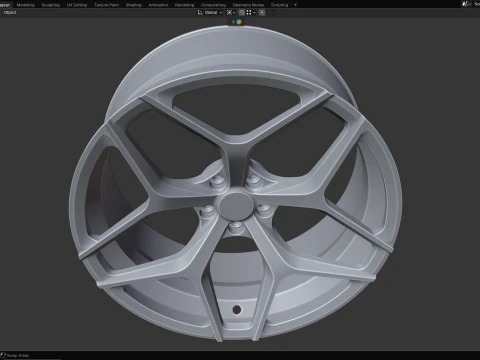The height and width of the screenshot is (360, 480).
Task: Click the colorful Blender add-on icon
Action: (239, 22)
